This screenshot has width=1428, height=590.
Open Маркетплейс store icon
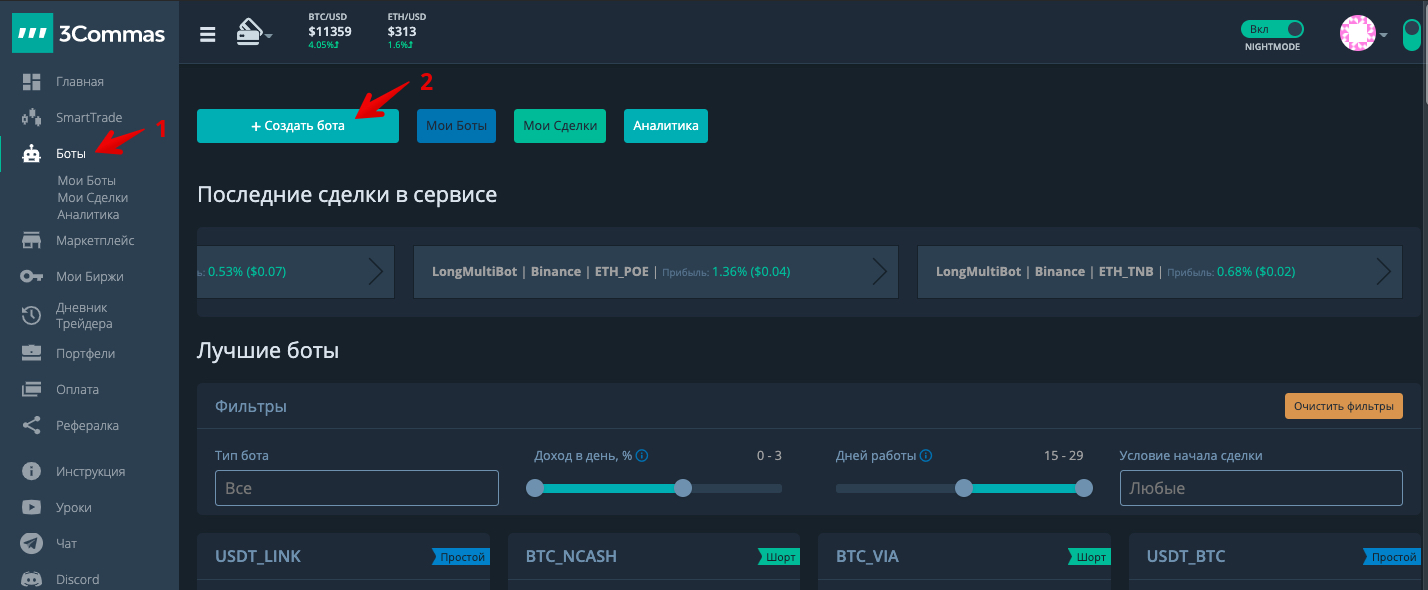pyautogui.click(x=31, y=241)
